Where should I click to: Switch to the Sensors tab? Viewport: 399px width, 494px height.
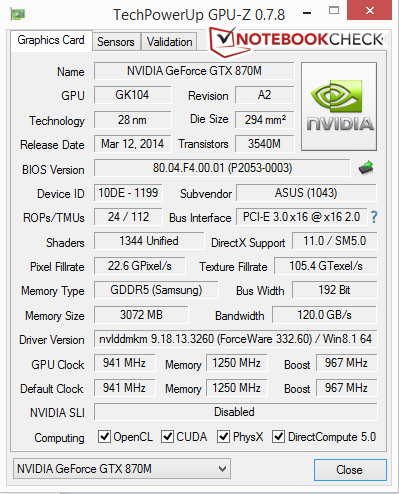pos(116,42)
